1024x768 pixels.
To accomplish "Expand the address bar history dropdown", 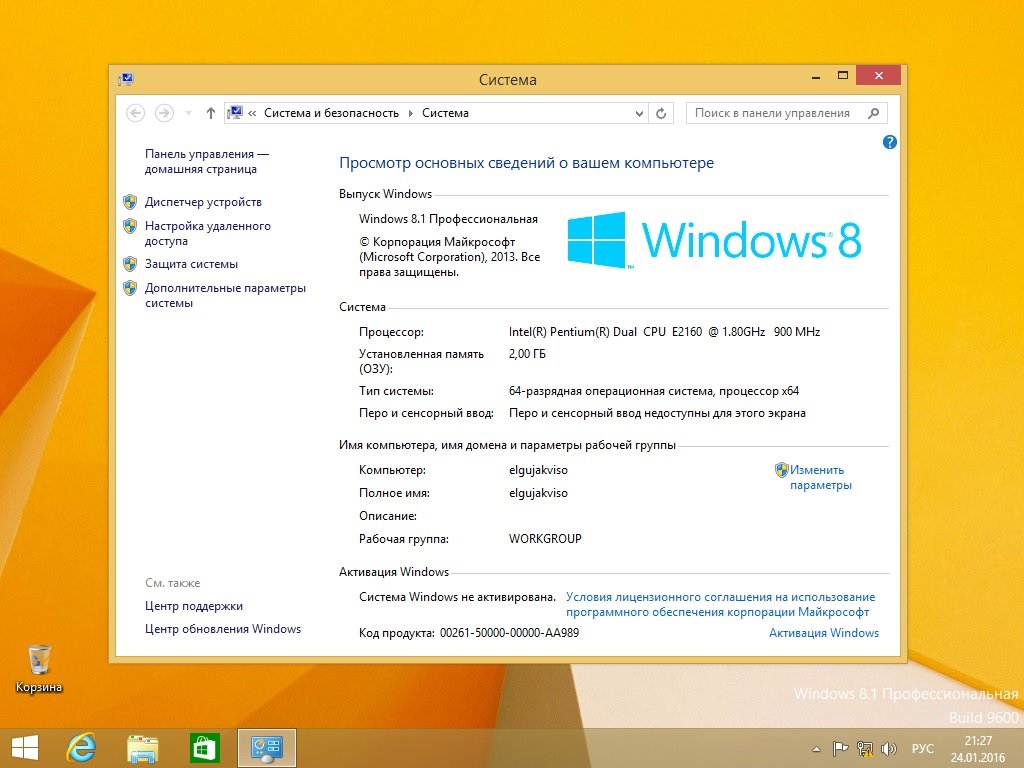I will click(639, 113).
